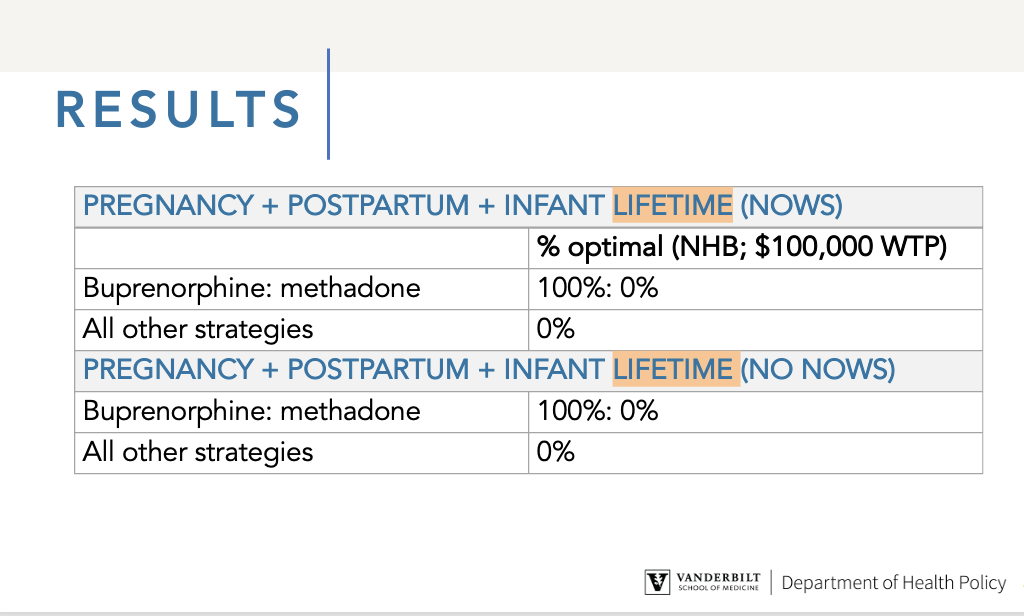Click the "(NOWS)" text in the first header
Viewport: 1024px width, 616px height.
coord(791,206)
